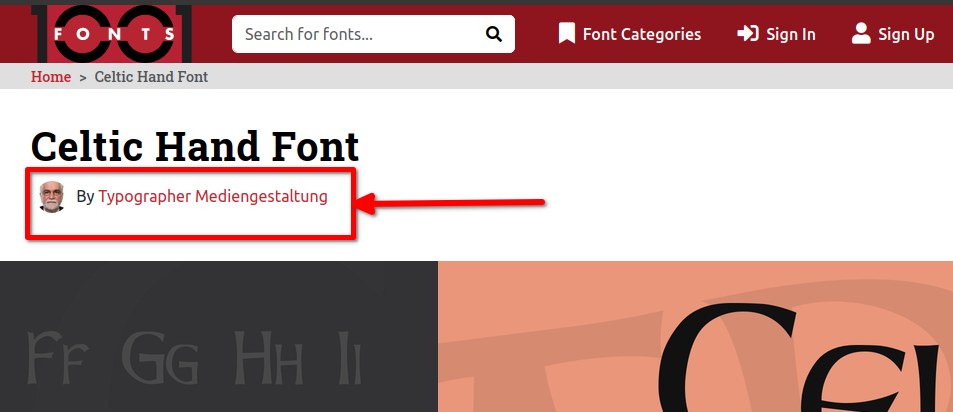The height and width of the screenshot is (412, 953).
Task: Click the search magnifier icon
Action: tap(494, 34)
